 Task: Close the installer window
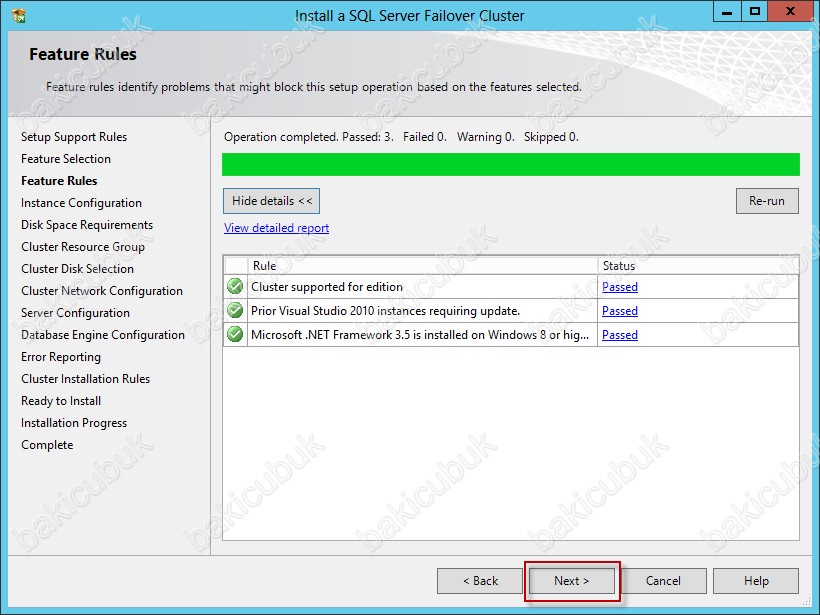point(790,12)
